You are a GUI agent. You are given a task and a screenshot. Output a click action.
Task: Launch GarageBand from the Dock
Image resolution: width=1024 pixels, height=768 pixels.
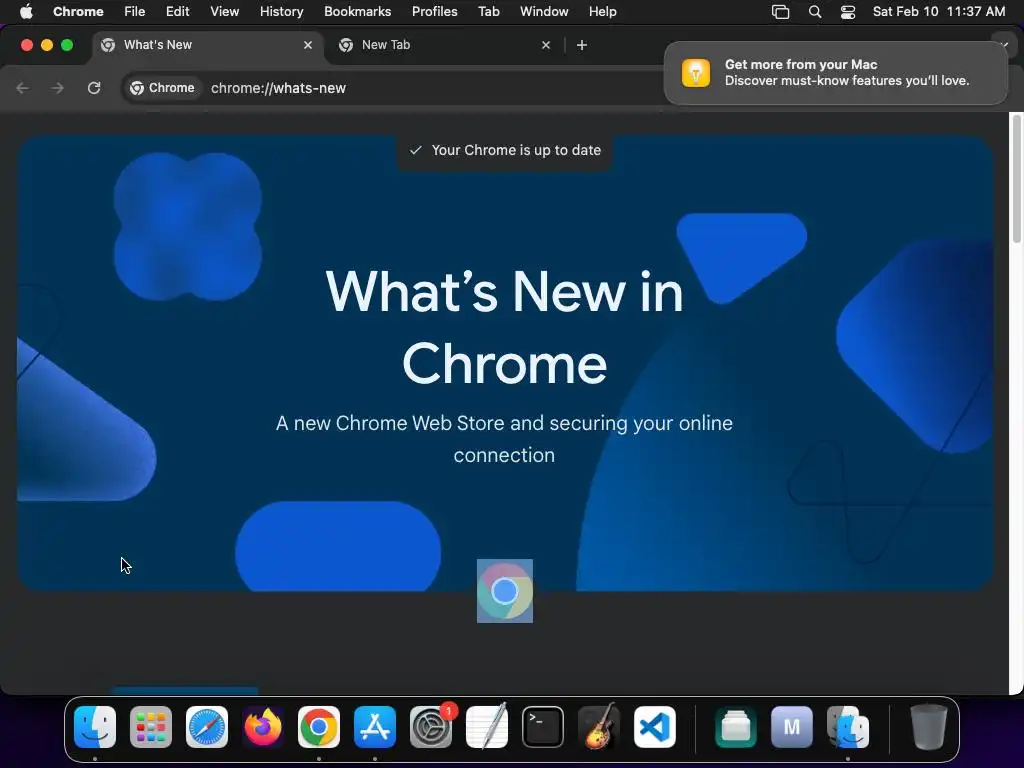599,727
